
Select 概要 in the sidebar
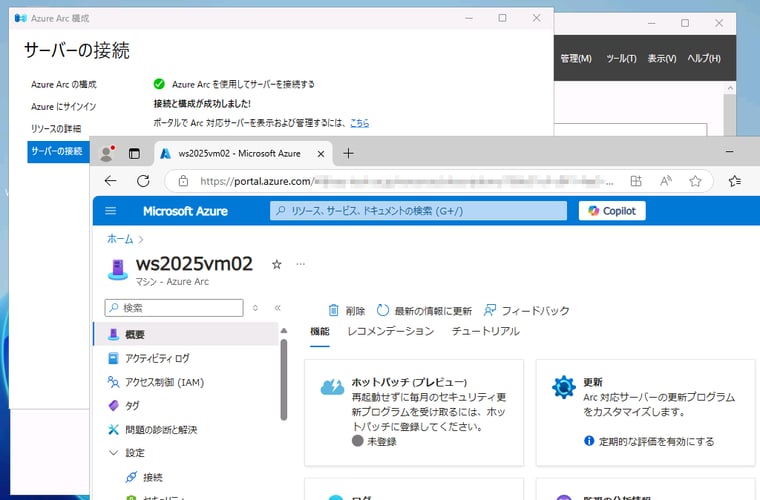(x=186, y=334)
